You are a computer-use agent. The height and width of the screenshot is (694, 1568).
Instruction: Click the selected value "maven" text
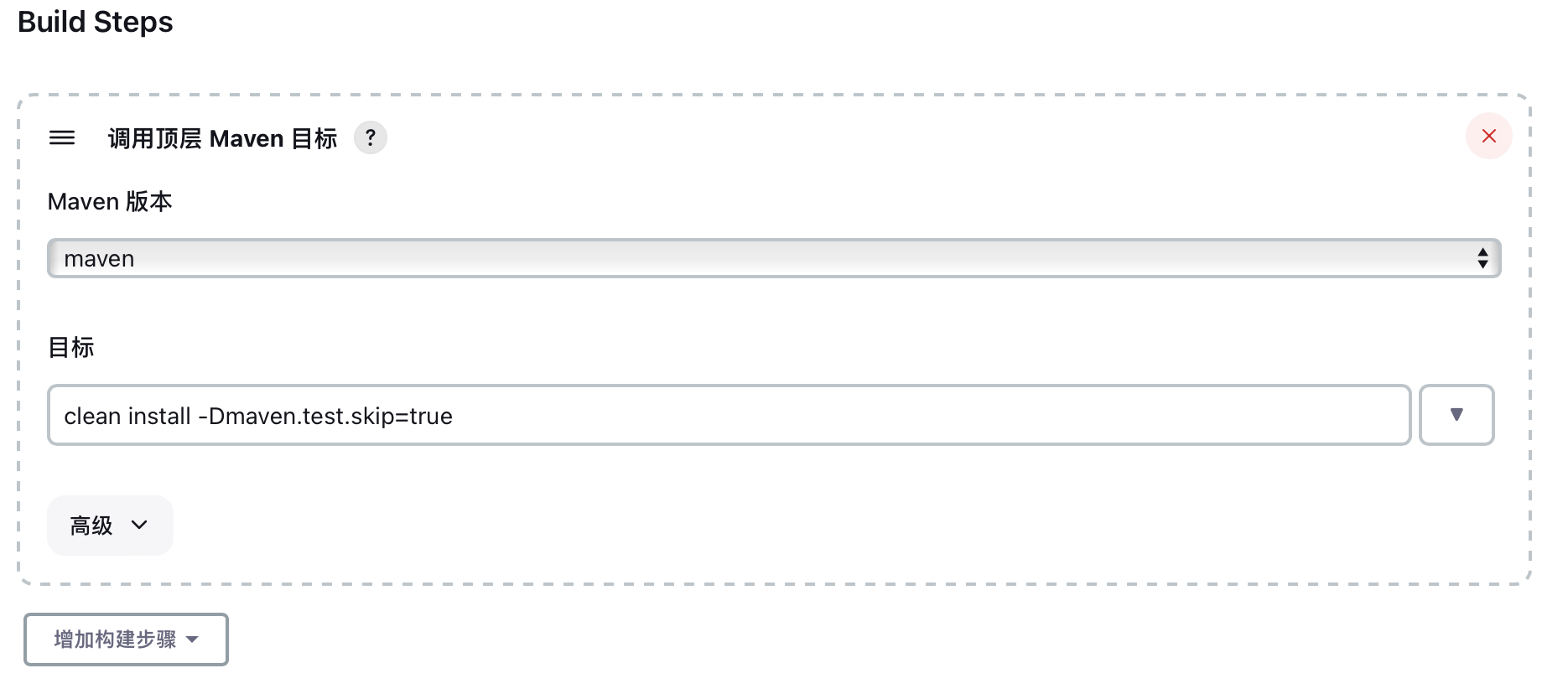pyautogui.click(x=99, y=259)
